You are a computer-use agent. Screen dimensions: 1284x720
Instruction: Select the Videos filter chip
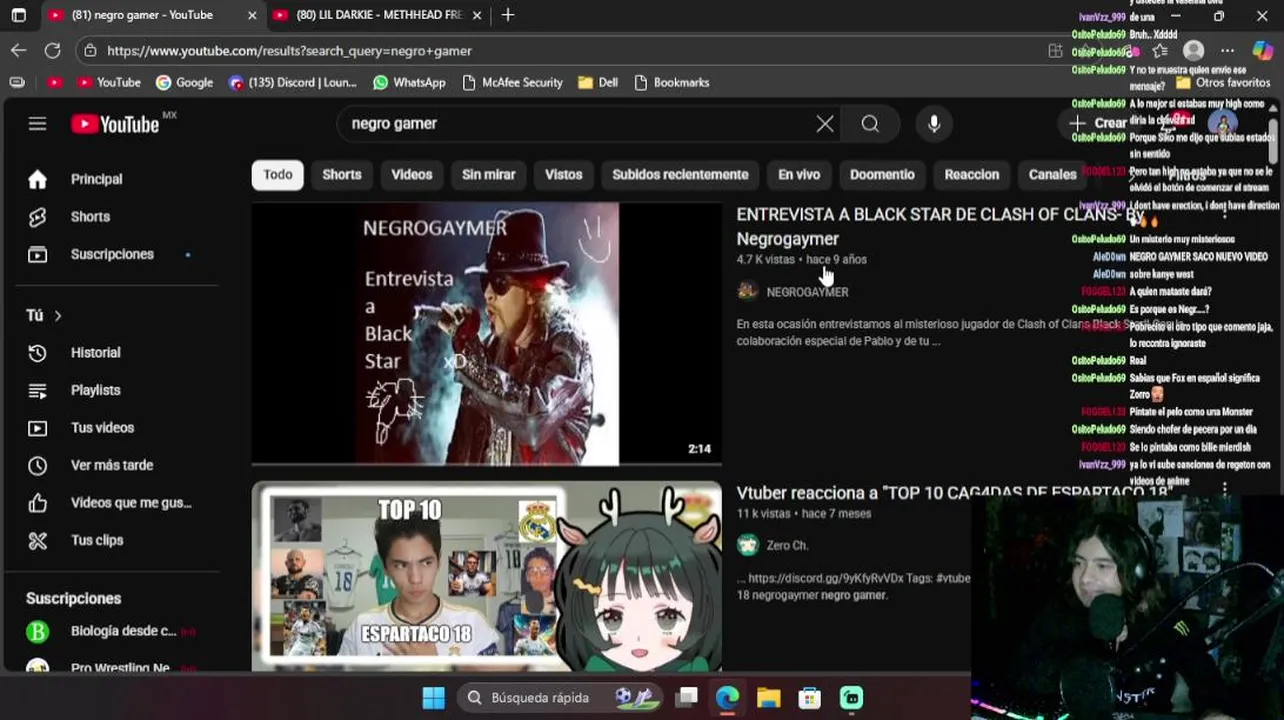click(412, 174)
